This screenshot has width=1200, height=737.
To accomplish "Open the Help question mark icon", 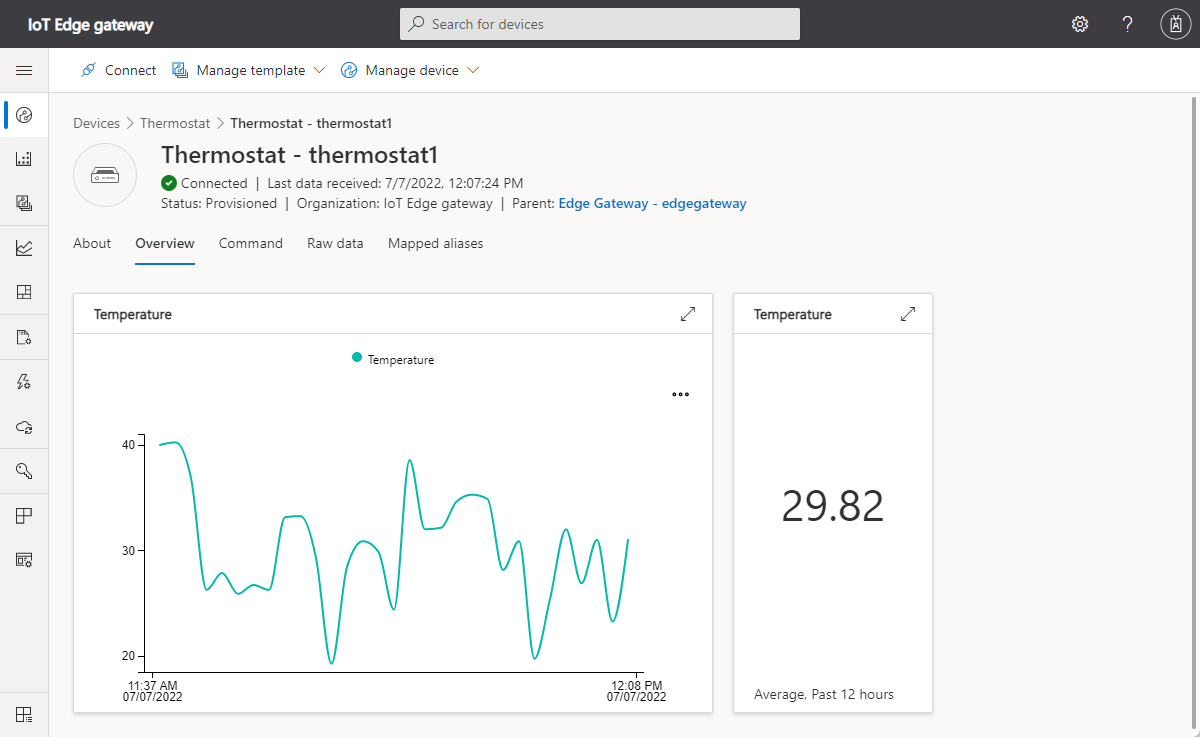I will click(x=1127, y=24).
